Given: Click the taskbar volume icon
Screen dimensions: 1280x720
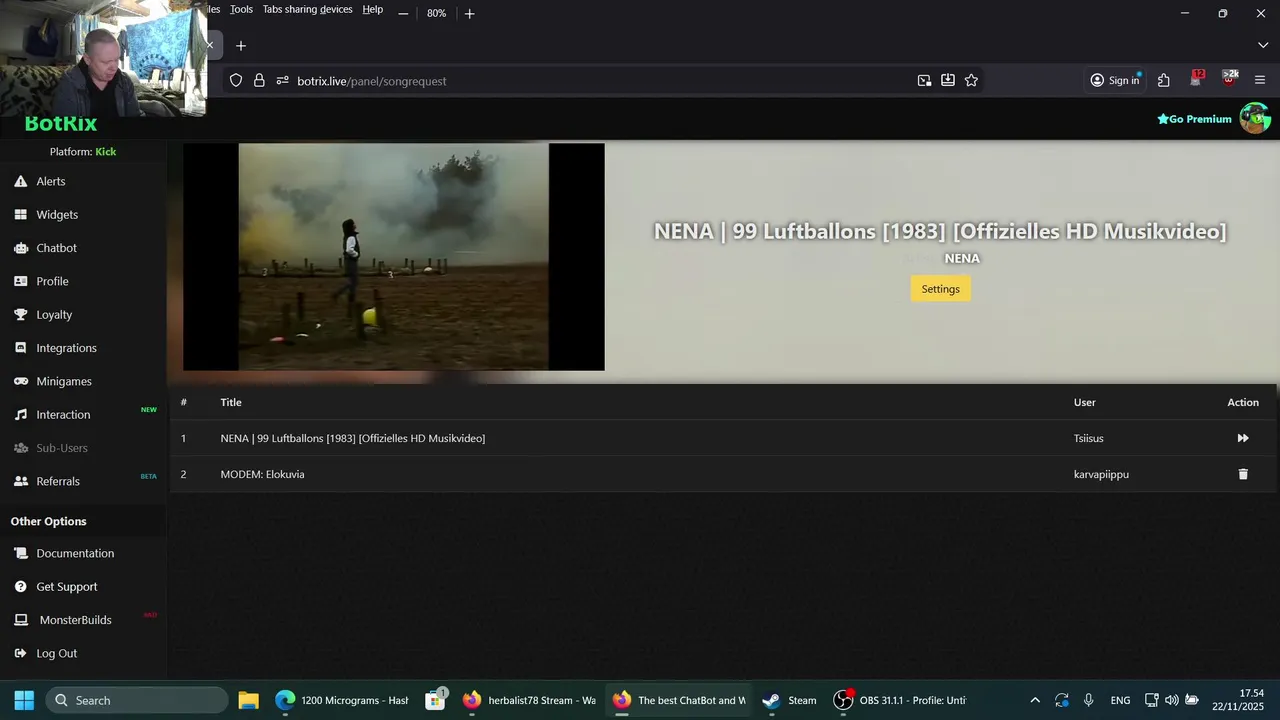Looking at the screenshot, I should 1171,700.
